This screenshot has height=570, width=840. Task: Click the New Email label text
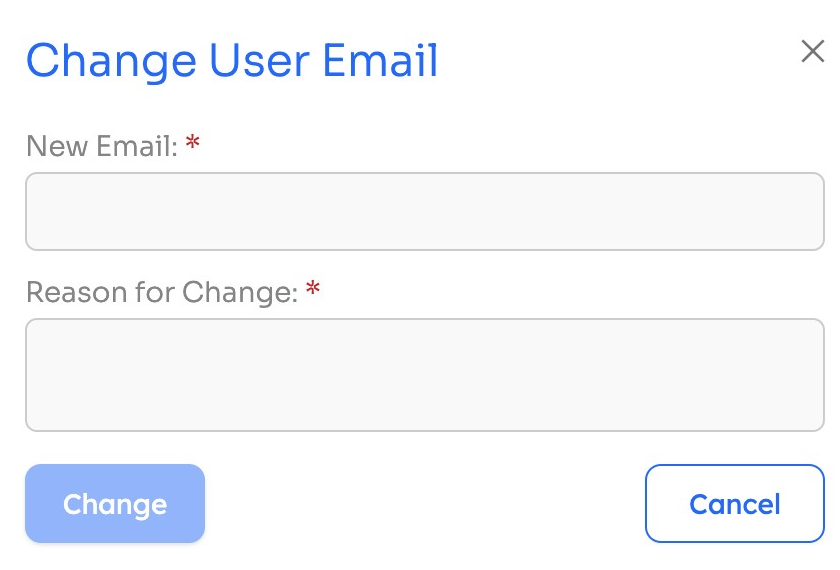(x=102, y=146)
